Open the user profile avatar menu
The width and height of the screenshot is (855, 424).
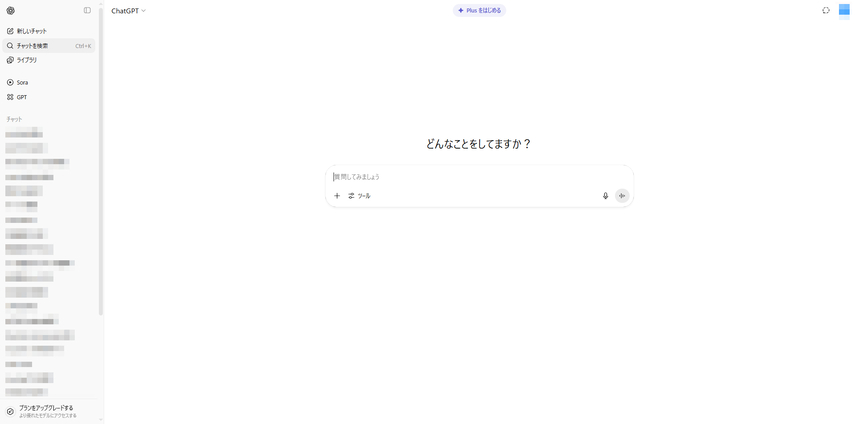[844, 11]
